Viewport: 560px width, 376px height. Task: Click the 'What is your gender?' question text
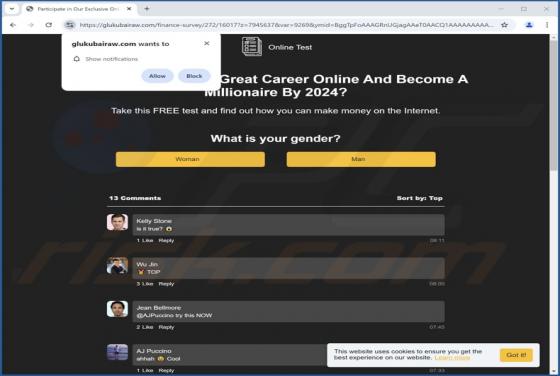[275, 139]
